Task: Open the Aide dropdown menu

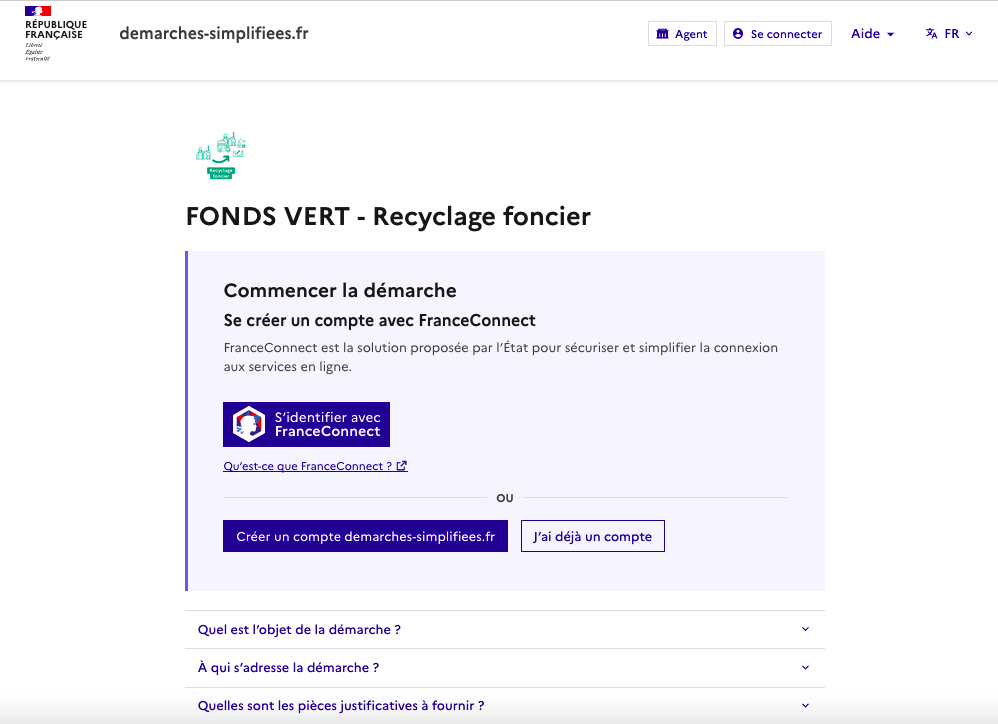Action: pos(872,34)
